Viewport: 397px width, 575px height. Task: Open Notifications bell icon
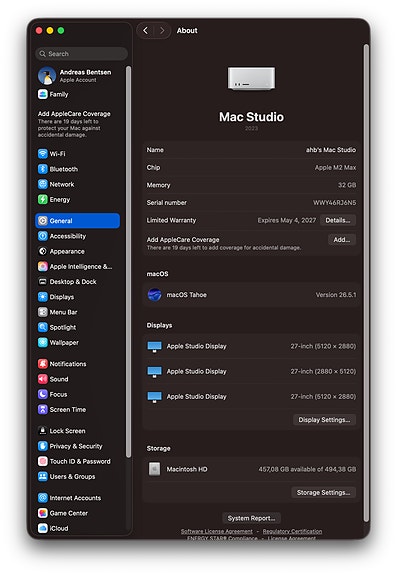click(43, 364)
